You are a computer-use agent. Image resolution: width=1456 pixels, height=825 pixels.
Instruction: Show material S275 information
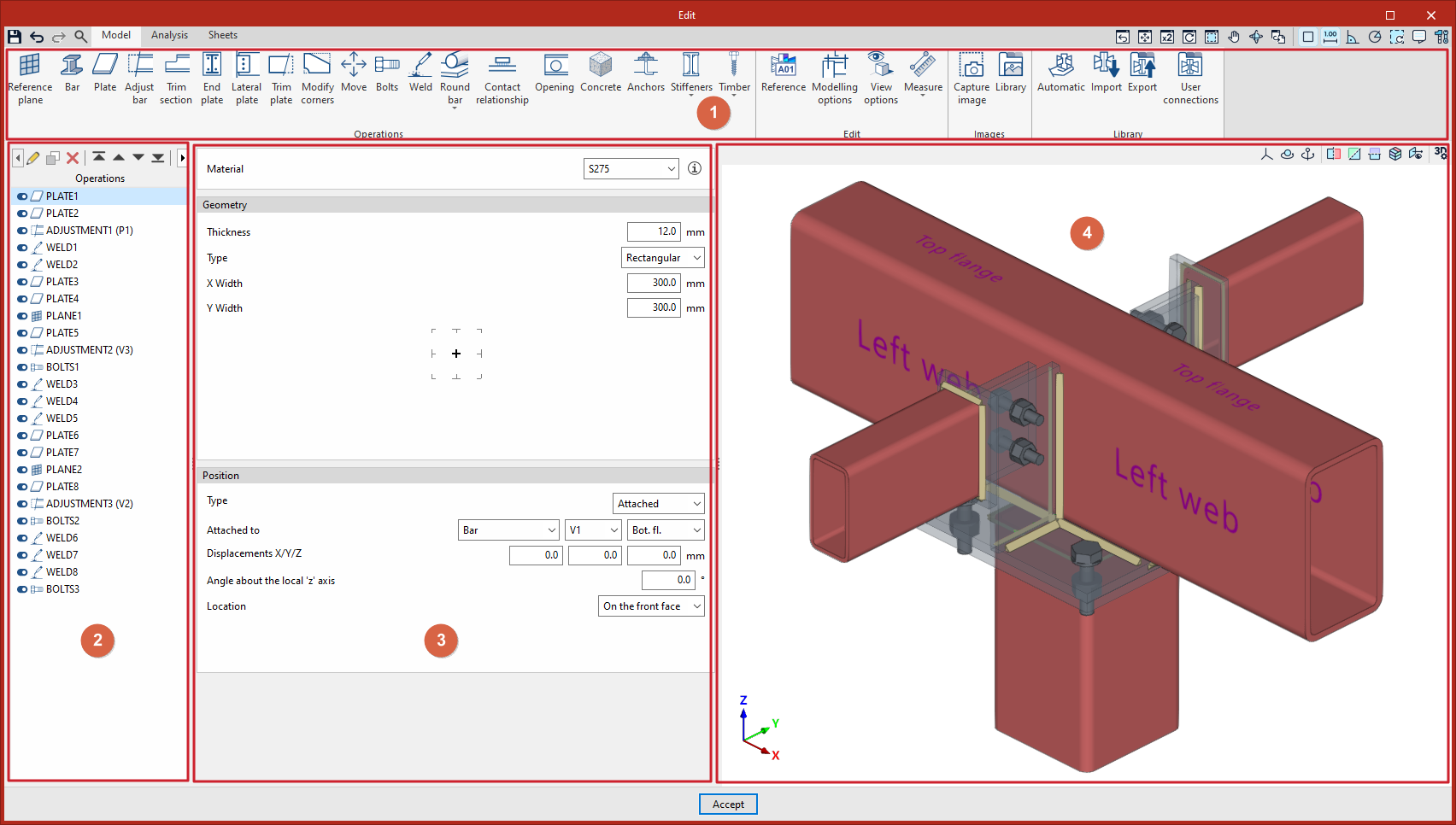pyautogui.click(x=695, y=168)
